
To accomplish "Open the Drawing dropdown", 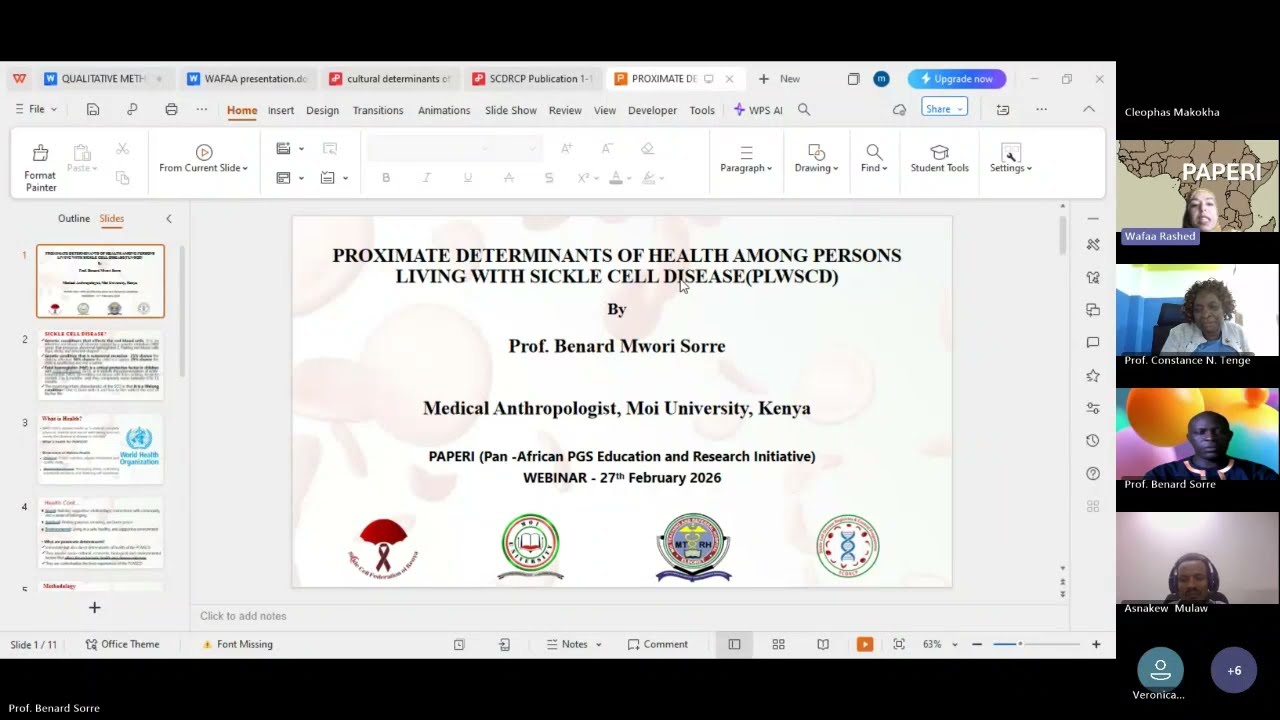I will coord(817,168).
